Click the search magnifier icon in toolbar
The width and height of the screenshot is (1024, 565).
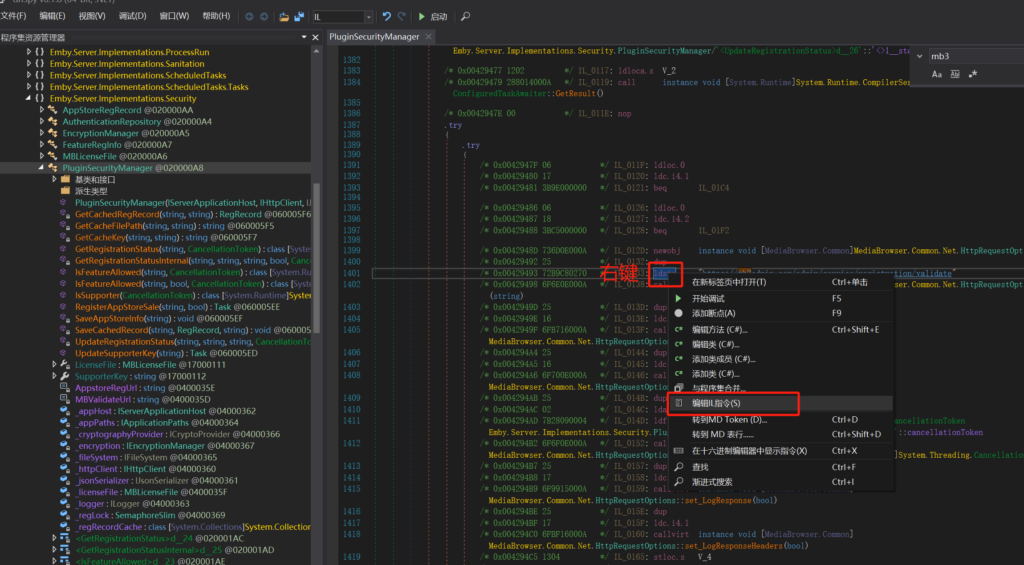point(466,16)
